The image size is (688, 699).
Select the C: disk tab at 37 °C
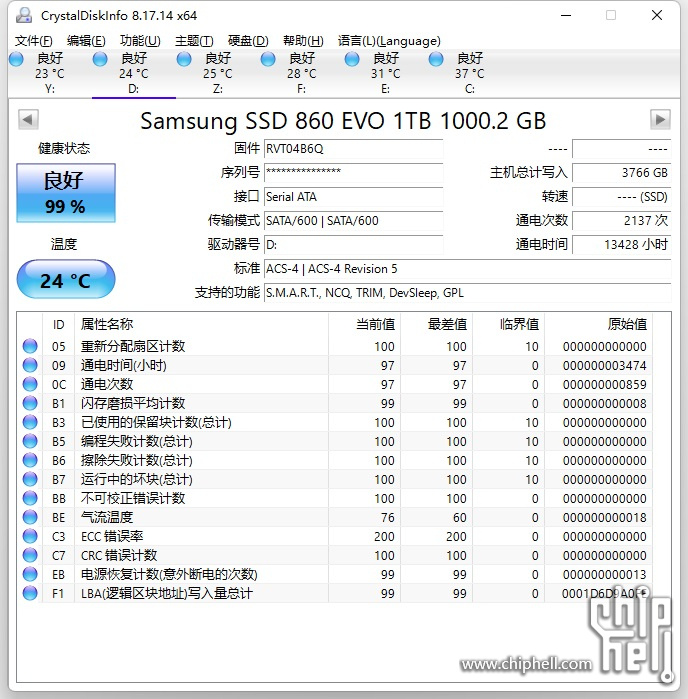(469, 74)
